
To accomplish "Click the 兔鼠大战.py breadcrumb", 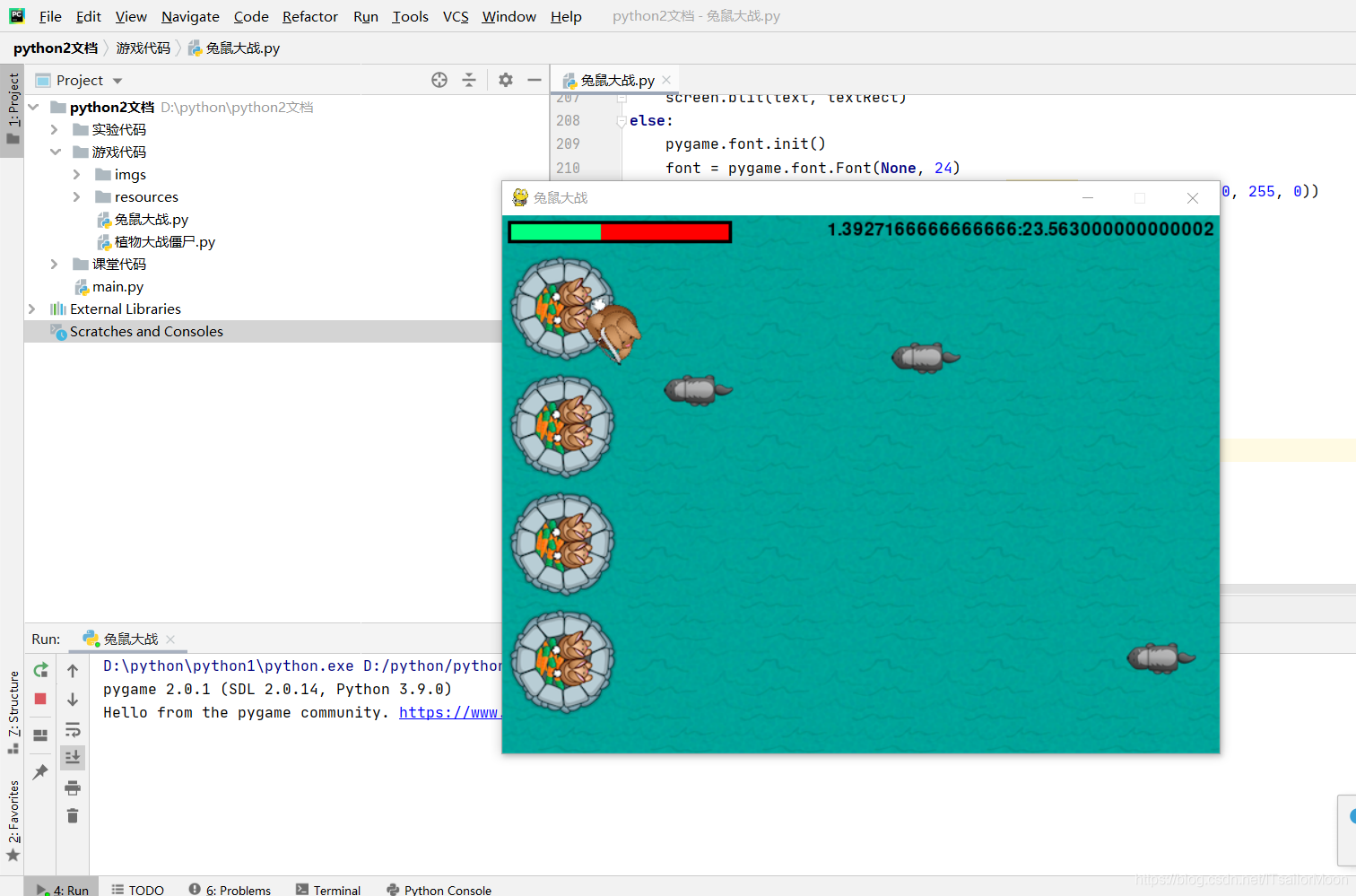I will [234, 48].
